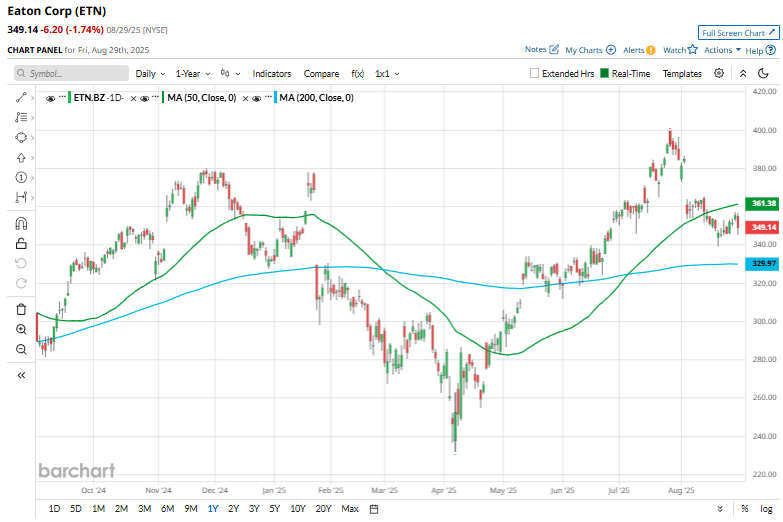Open chart settings gear icon
783x522 pixels.
719,73
